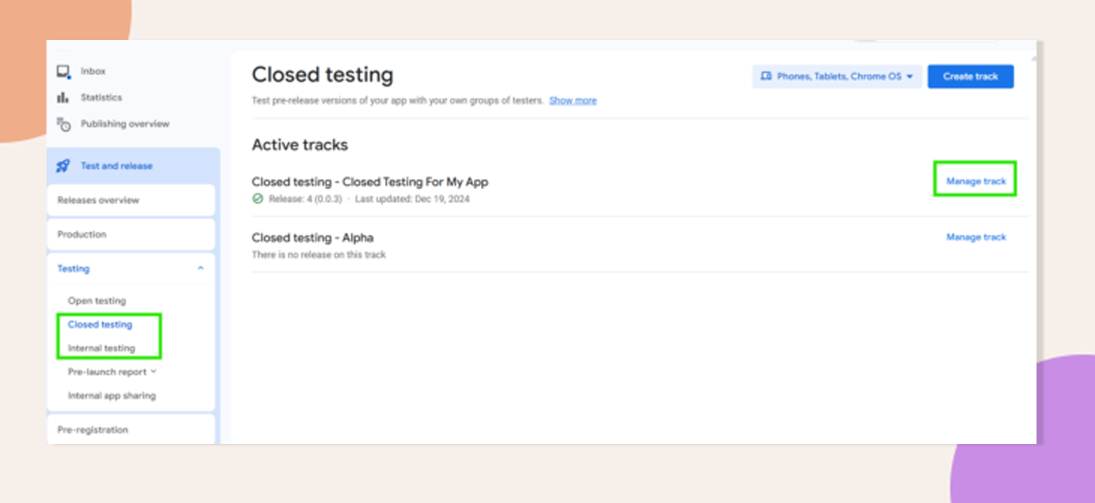Manage track for Closed Testing For My App
The height and width of the screenshot is (503, 1095).
[x=976, y=181]
